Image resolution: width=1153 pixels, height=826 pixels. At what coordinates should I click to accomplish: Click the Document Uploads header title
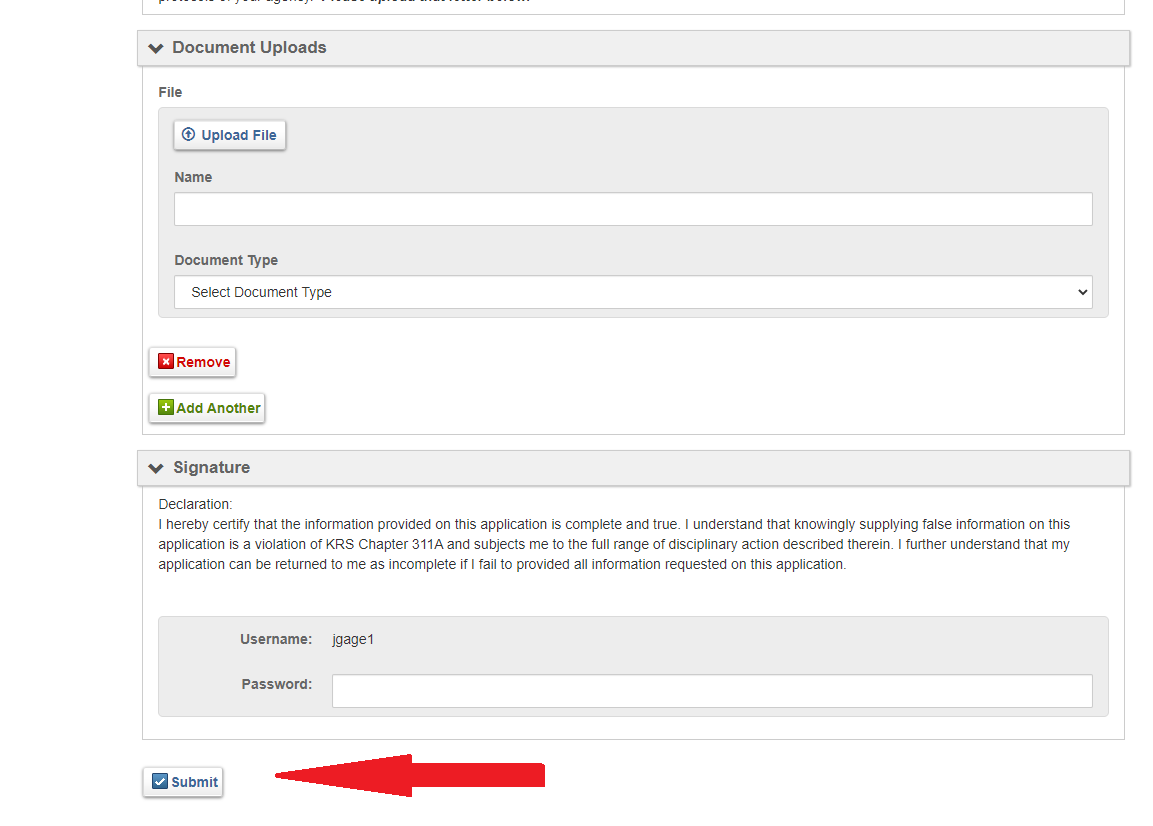(x=249, y=48)
